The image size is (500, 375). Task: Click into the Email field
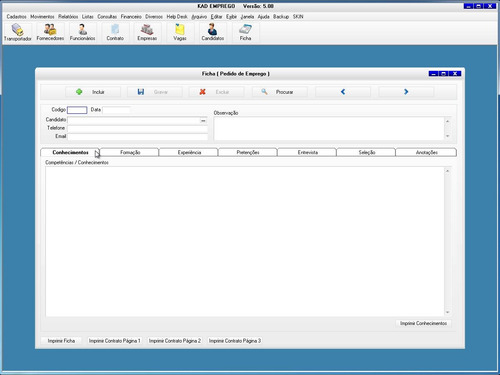(138, 137)
